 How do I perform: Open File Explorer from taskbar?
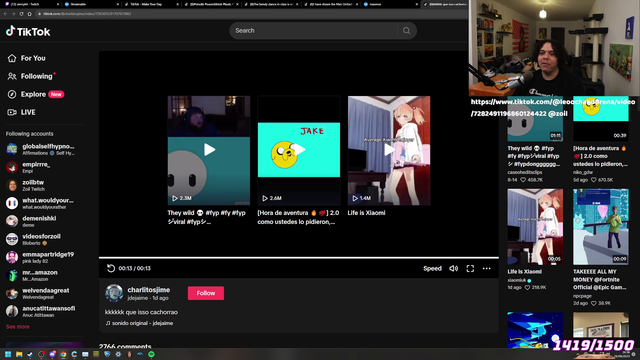[x=19, y=354]
